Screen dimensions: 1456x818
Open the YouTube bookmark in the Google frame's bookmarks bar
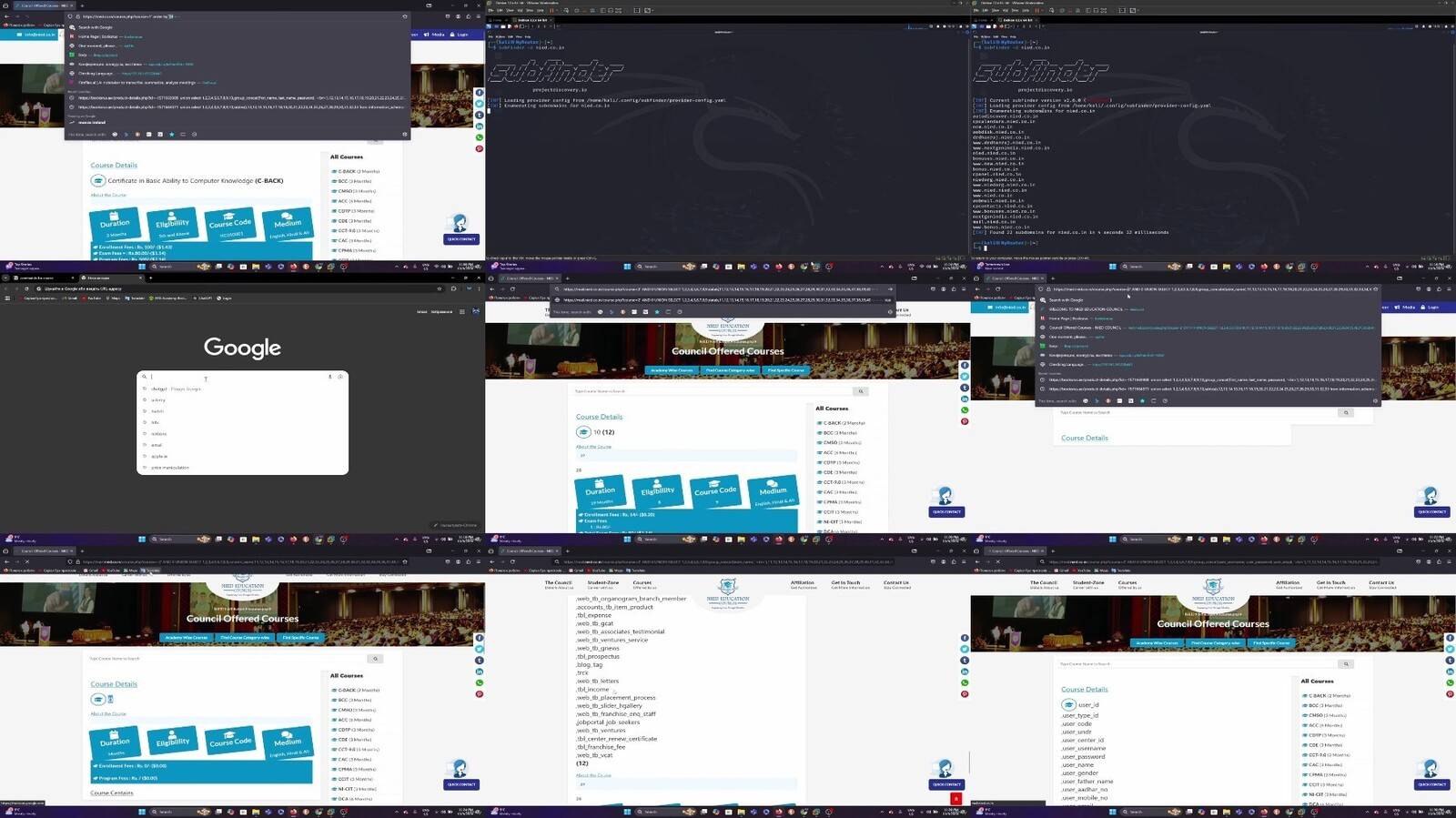[x=93, y=298]
